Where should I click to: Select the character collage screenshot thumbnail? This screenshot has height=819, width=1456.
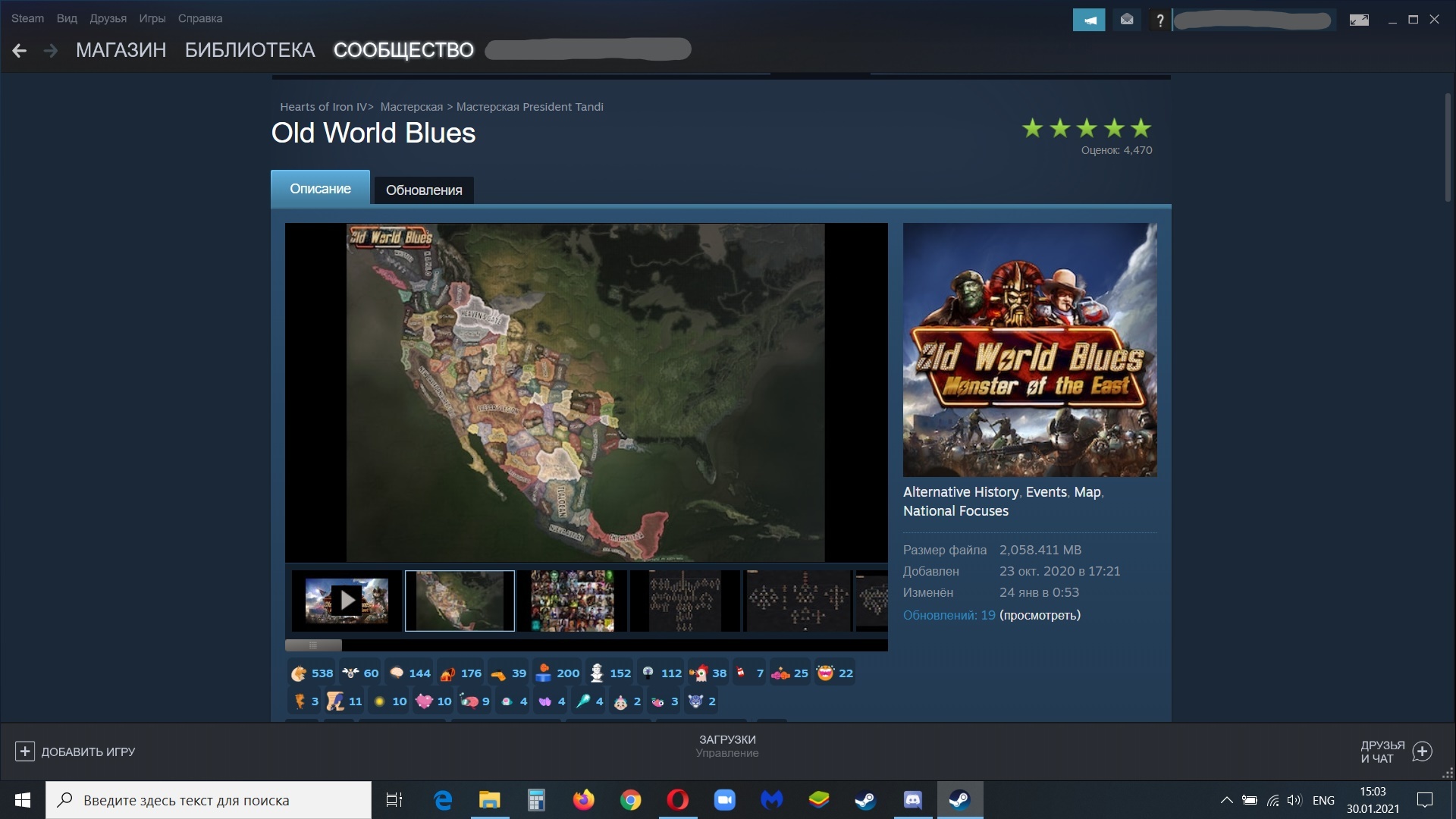(x=573, y=601)
